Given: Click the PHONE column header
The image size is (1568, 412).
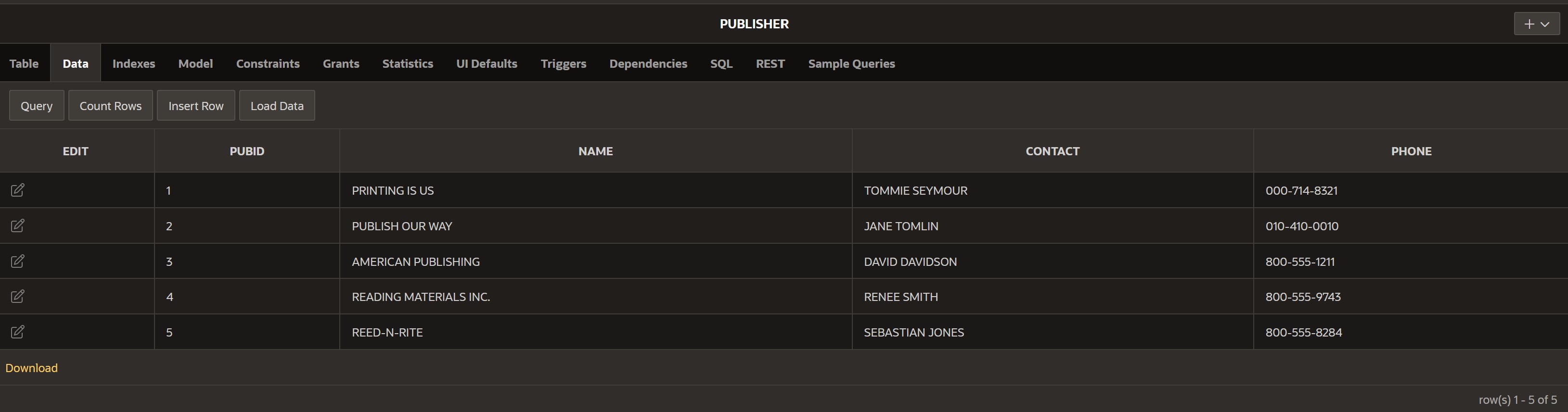Looking at the screenshot, I should 1411,150.
